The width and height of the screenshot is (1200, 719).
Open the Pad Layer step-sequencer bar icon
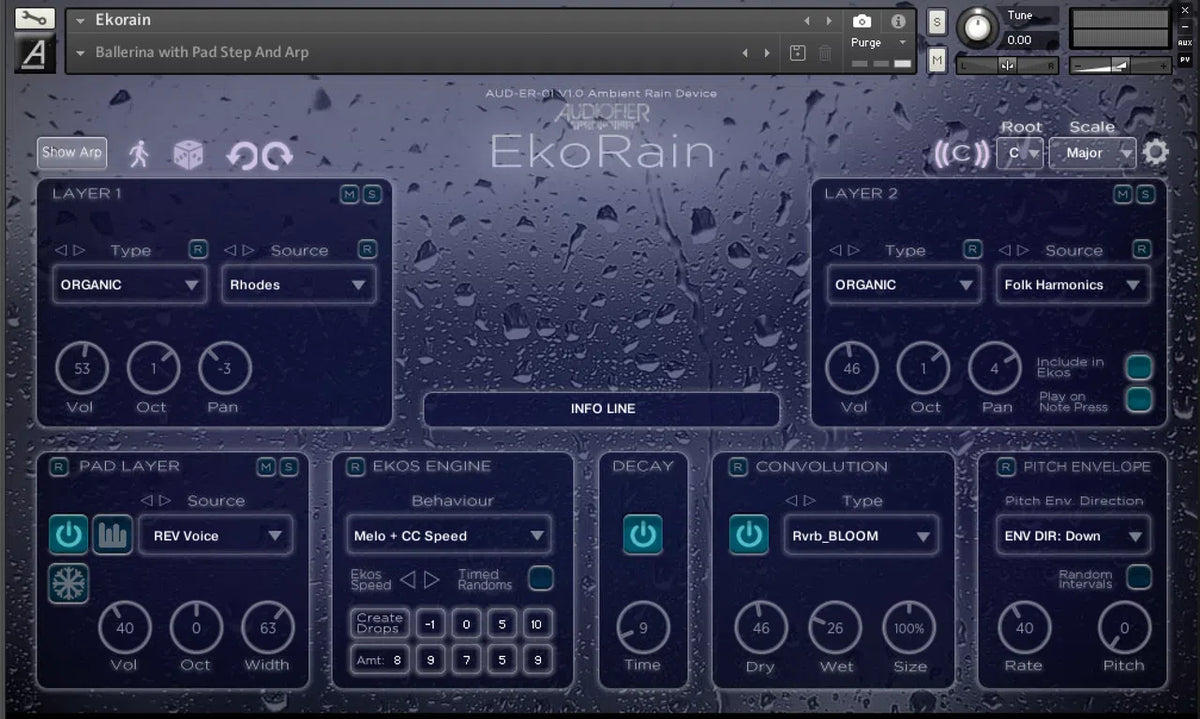(x=112, y=535)
